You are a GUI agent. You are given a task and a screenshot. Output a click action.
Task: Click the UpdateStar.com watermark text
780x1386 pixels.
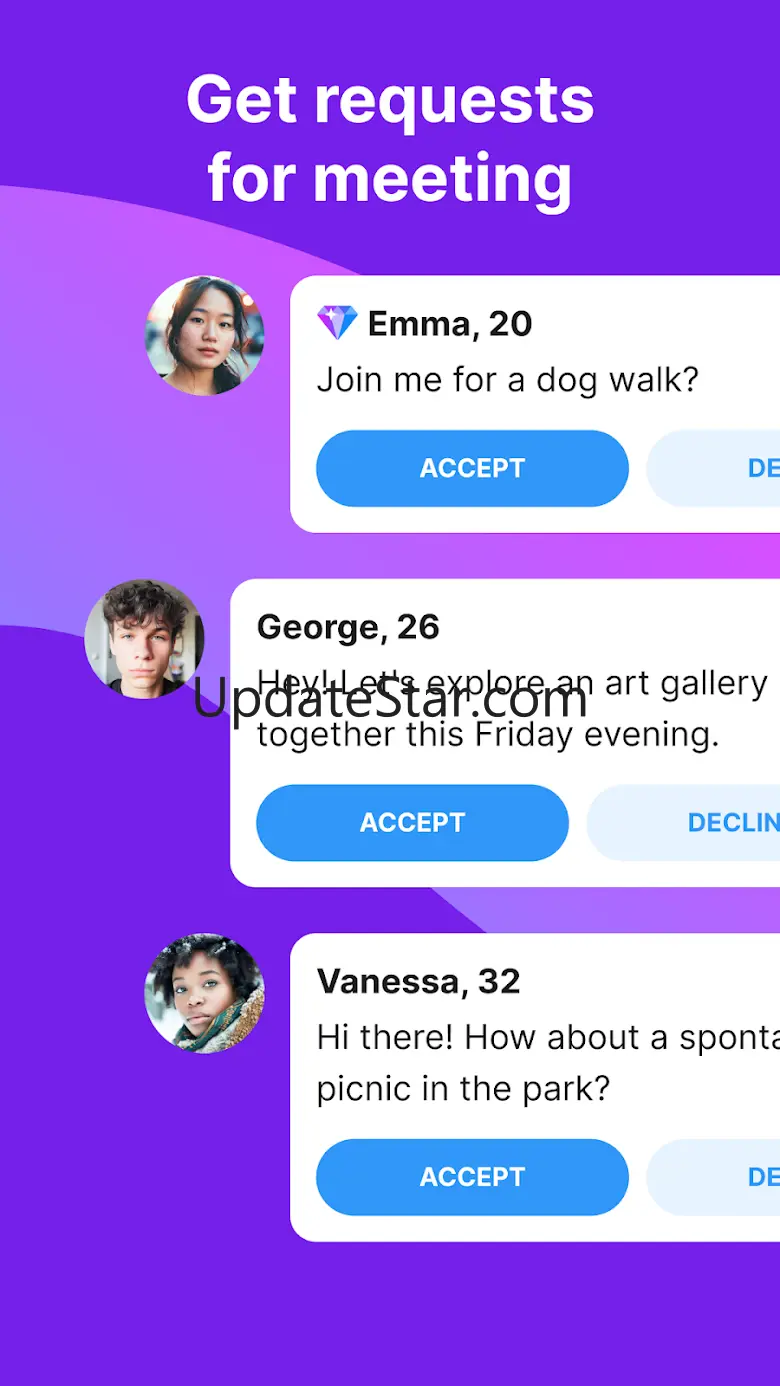tap(390, 698)
